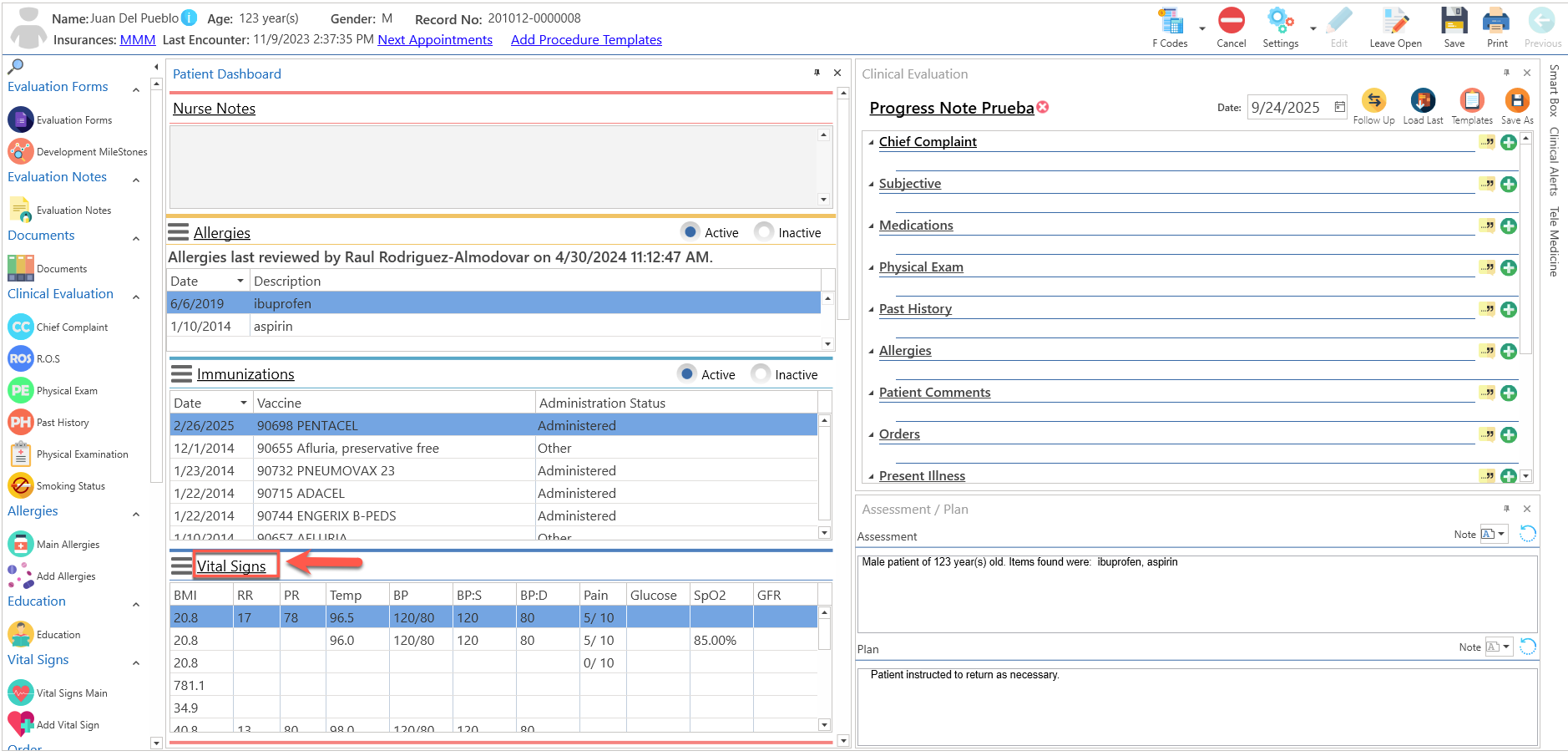Select the ibuprofen allergy row
1568x756 pixels.
[494, 303]
